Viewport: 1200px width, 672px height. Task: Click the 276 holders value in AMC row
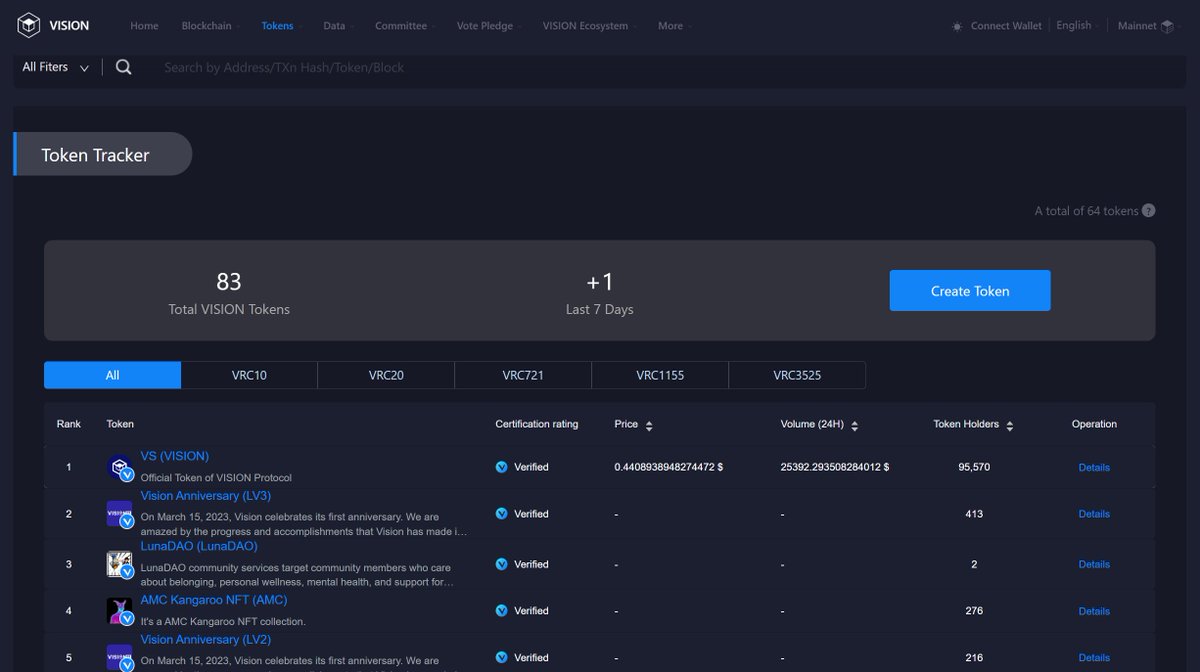(x=974, y=611)
